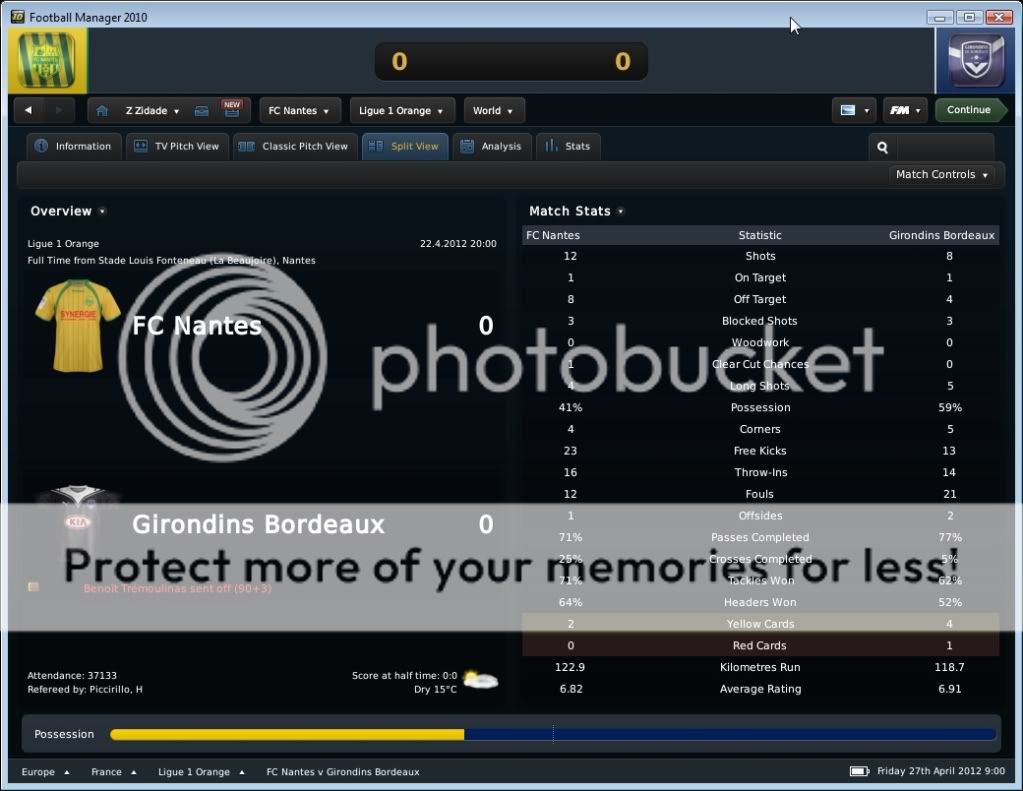Click the yellow possession bar
The image size is (1023, 791).
(x=286, y=735)
